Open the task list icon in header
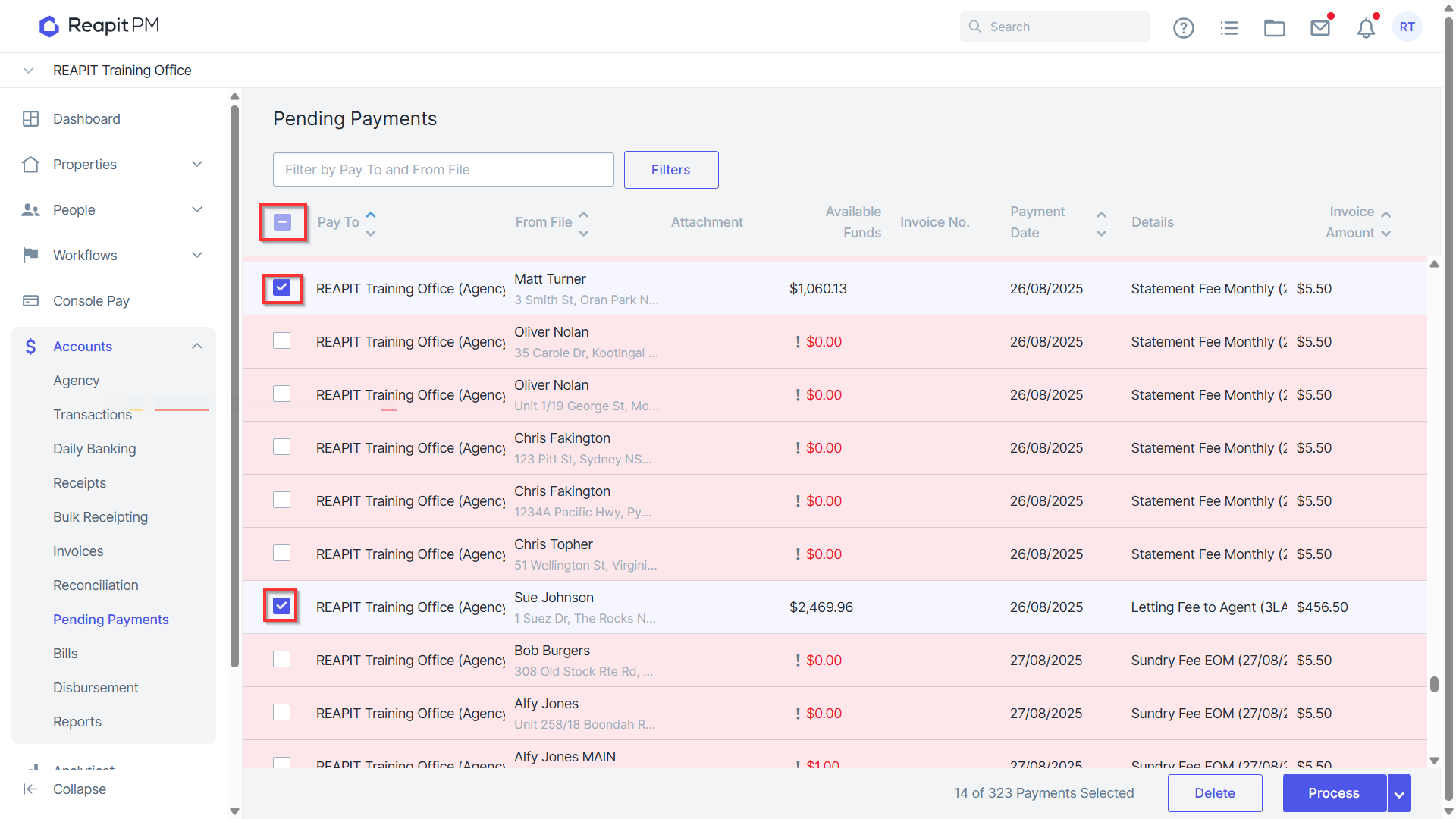Viewport: 1456px width, 819px height. coord(1229,27)
